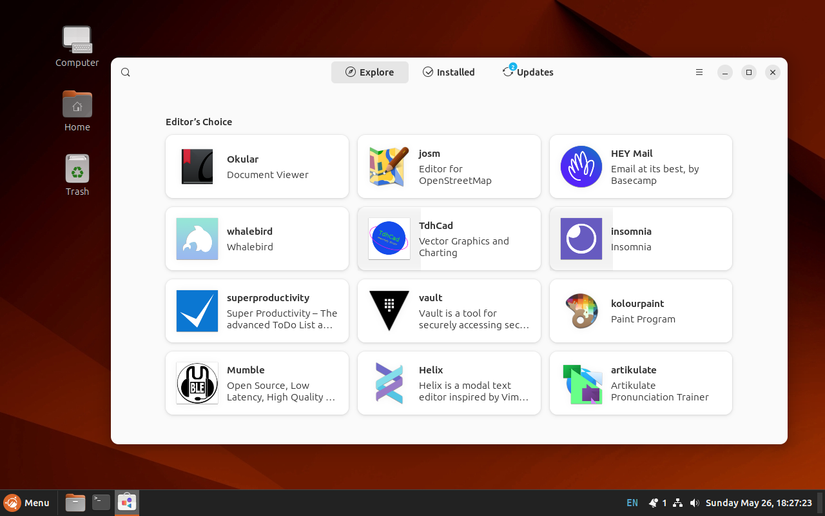
Task: Click the insomnia purple icon
Action: tap(581, 239)
